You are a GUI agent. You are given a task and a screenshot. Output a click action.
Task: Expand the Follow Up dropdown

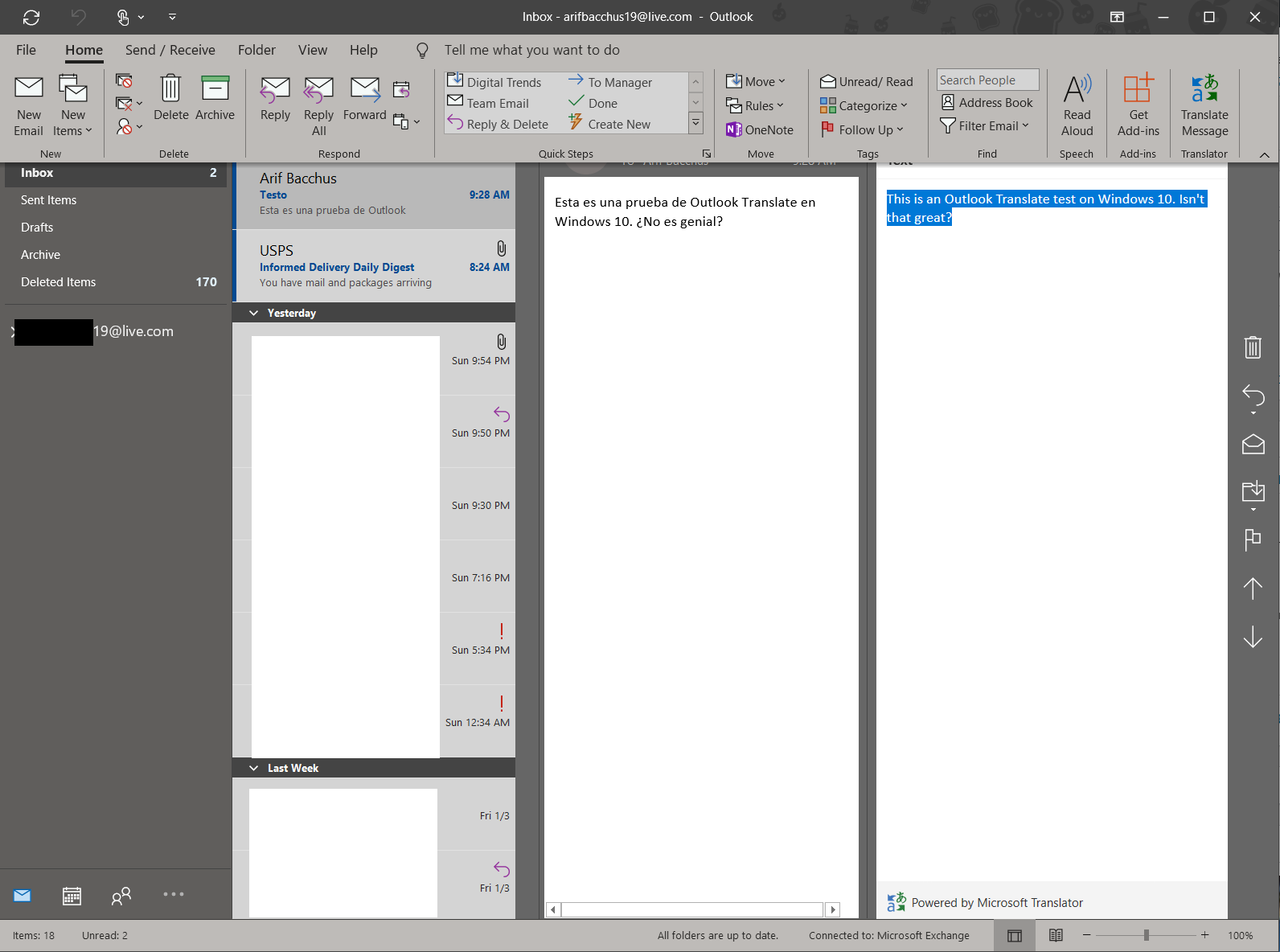point(863,129)
